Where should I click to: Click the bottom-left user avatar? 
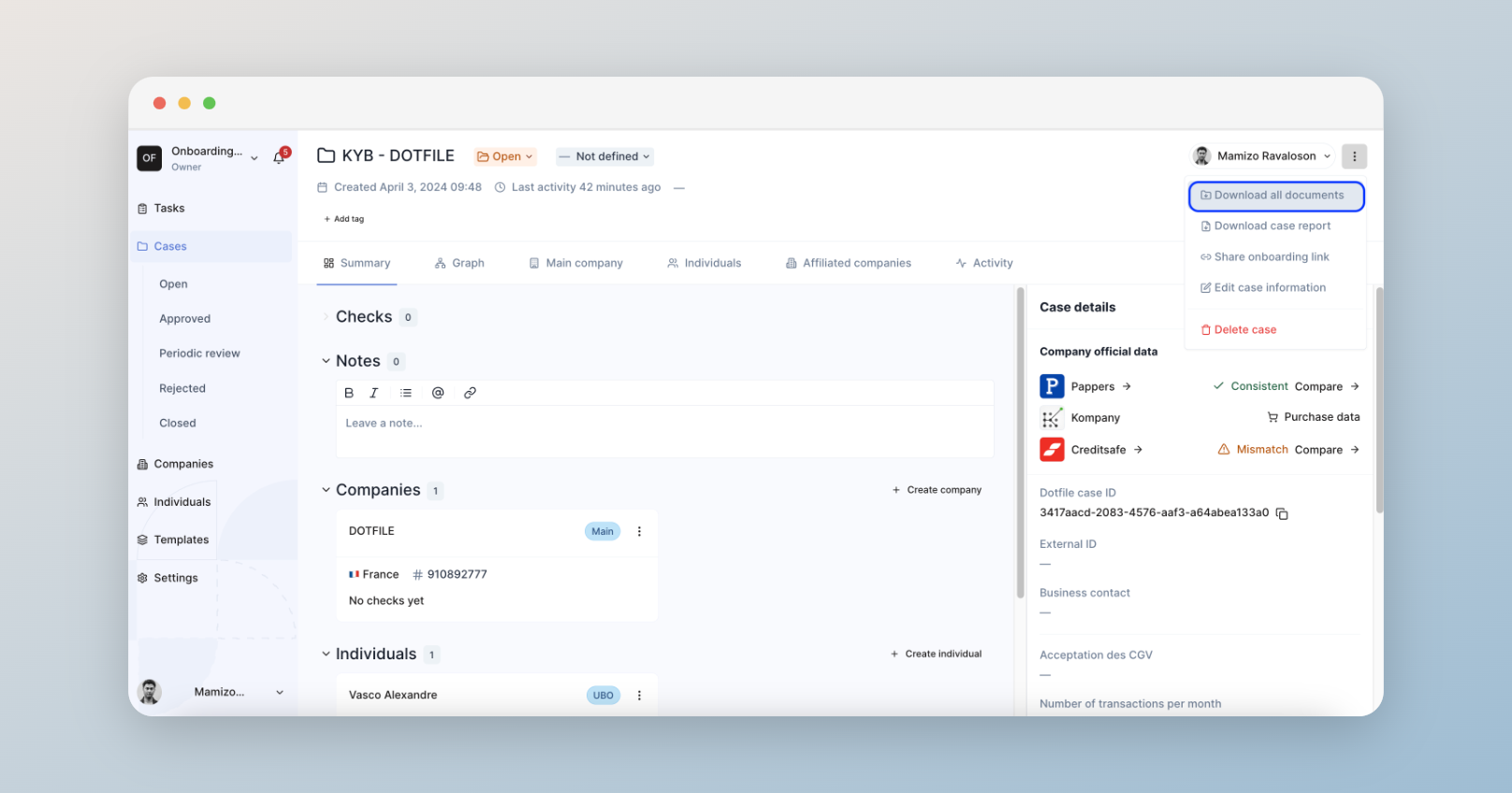click(x=149, y=692)
